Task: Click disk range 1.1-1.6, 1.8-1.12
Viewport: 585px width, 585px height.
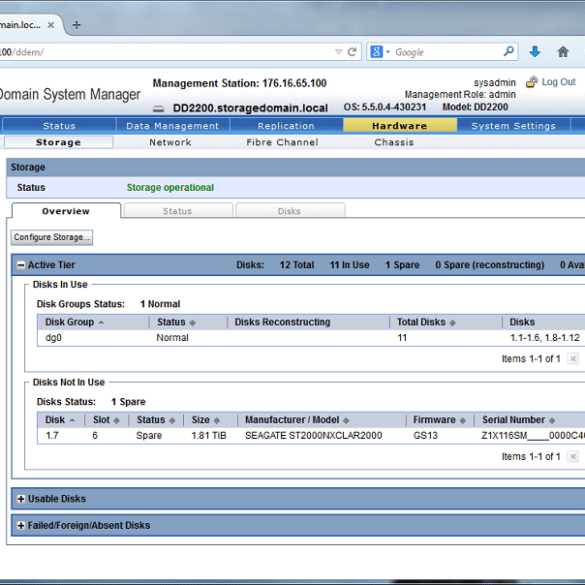Action: (545, 338)
